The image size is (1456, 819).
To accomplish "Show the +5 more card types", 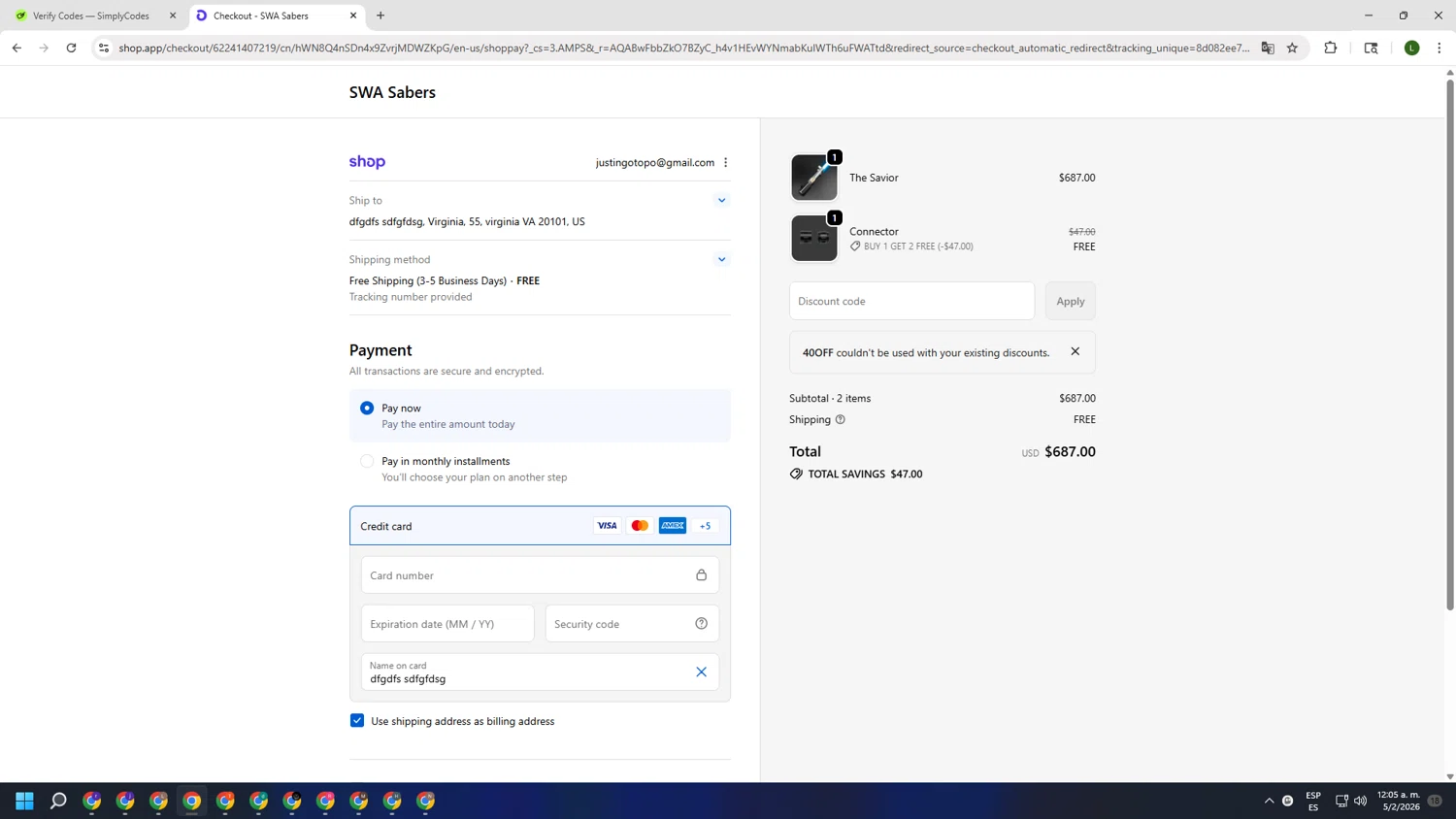I will point(705,526).
